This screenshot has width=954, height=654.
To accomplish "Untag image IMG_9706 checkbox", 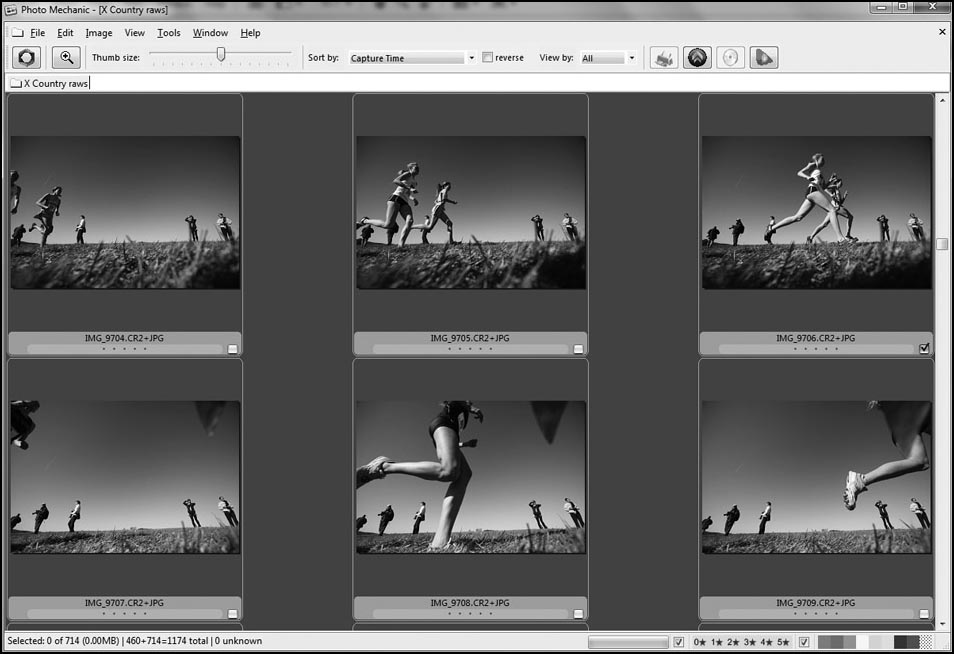I will 924,349.
